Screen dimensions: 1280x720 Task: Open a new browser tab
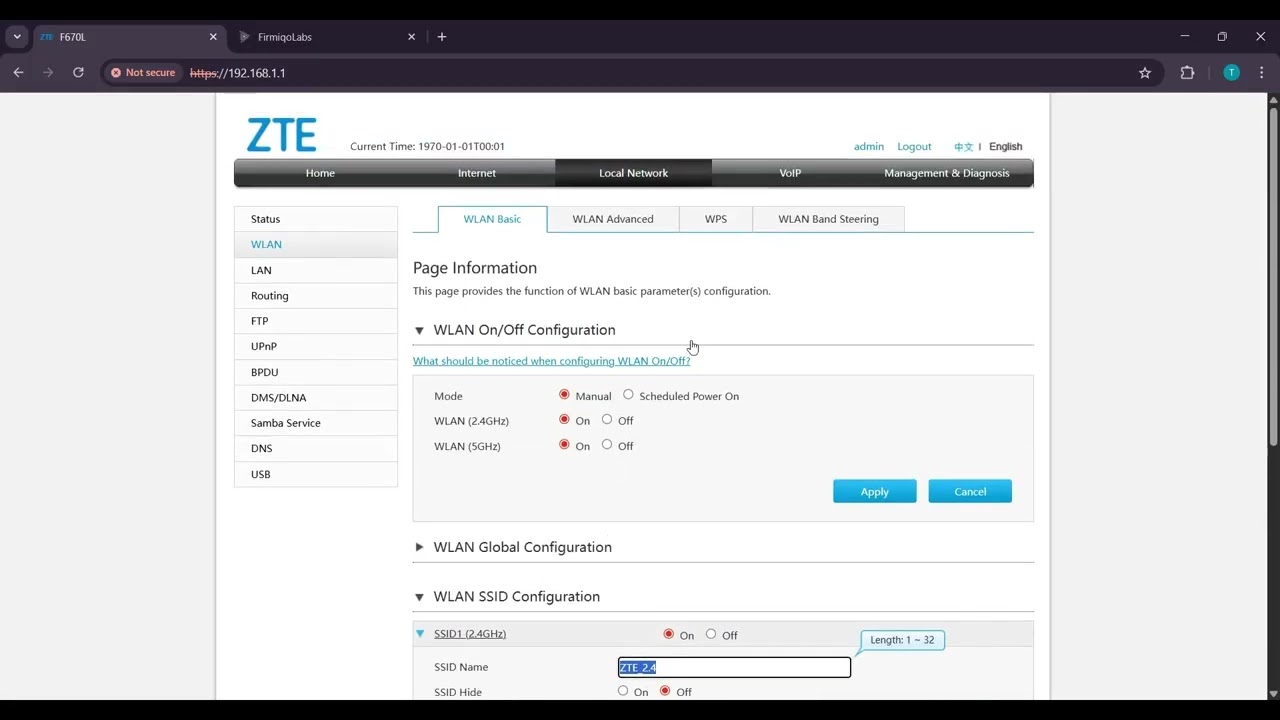point(442,37)
